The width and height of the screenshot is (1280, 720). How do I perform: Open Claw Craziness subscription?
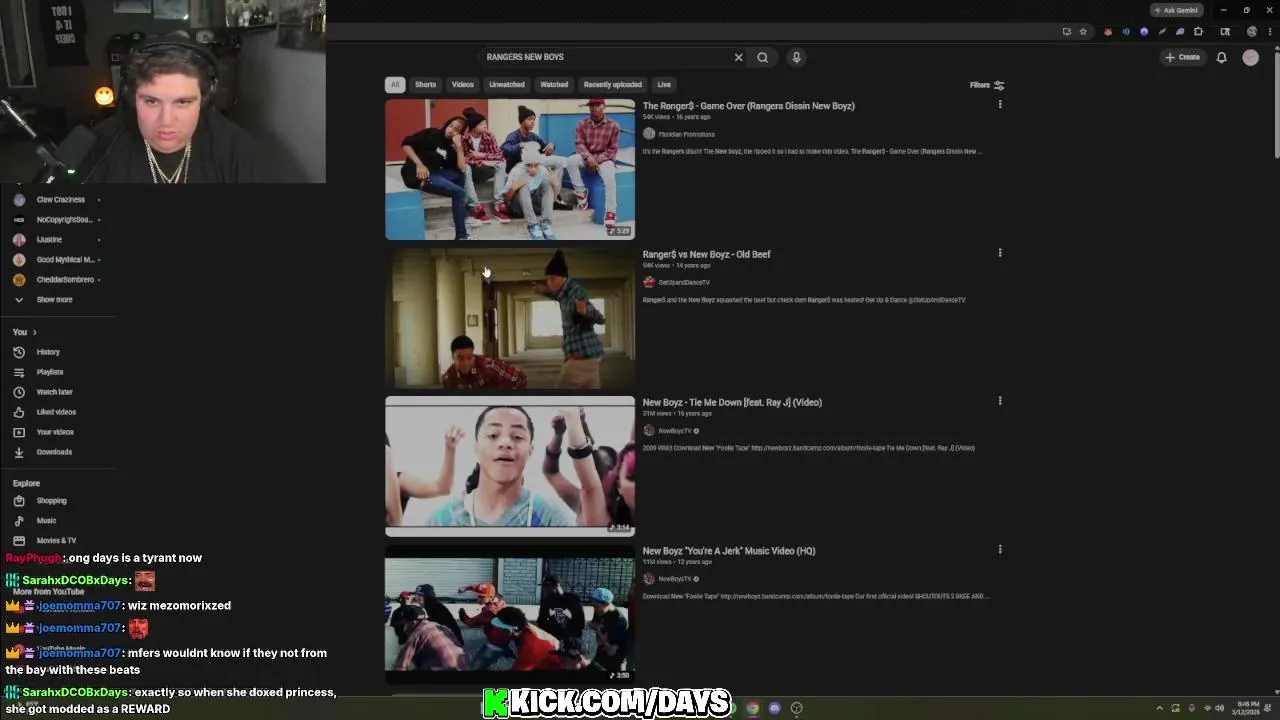click(x=58, y=200)
